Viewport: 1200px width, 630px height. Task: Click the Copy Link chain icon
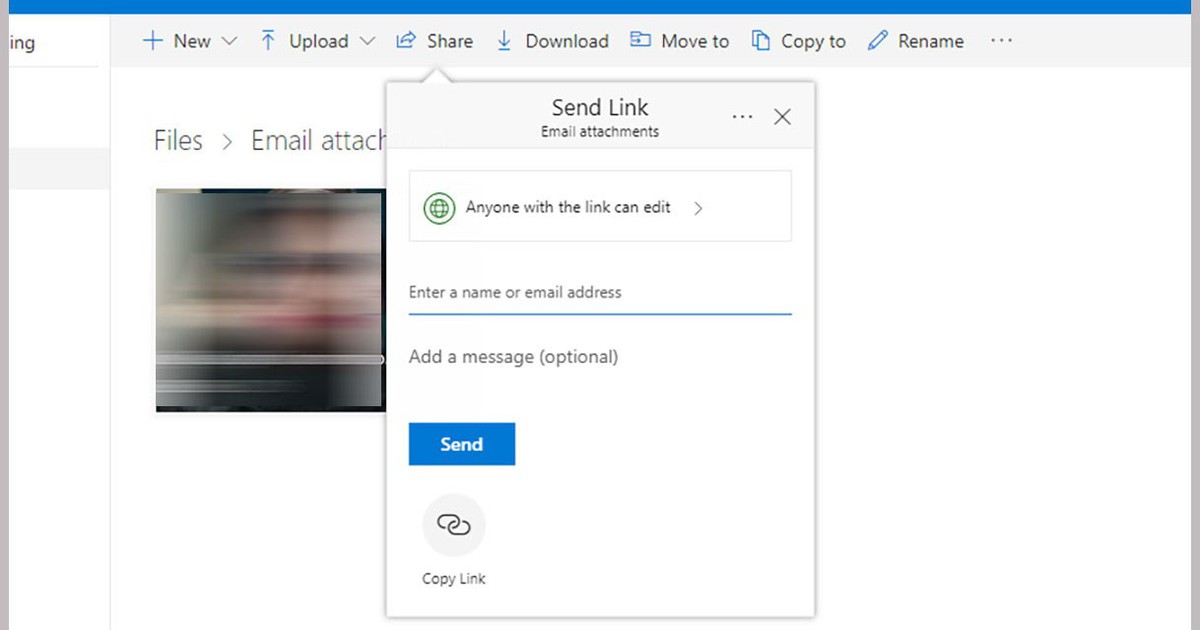(x=454, y=525)
